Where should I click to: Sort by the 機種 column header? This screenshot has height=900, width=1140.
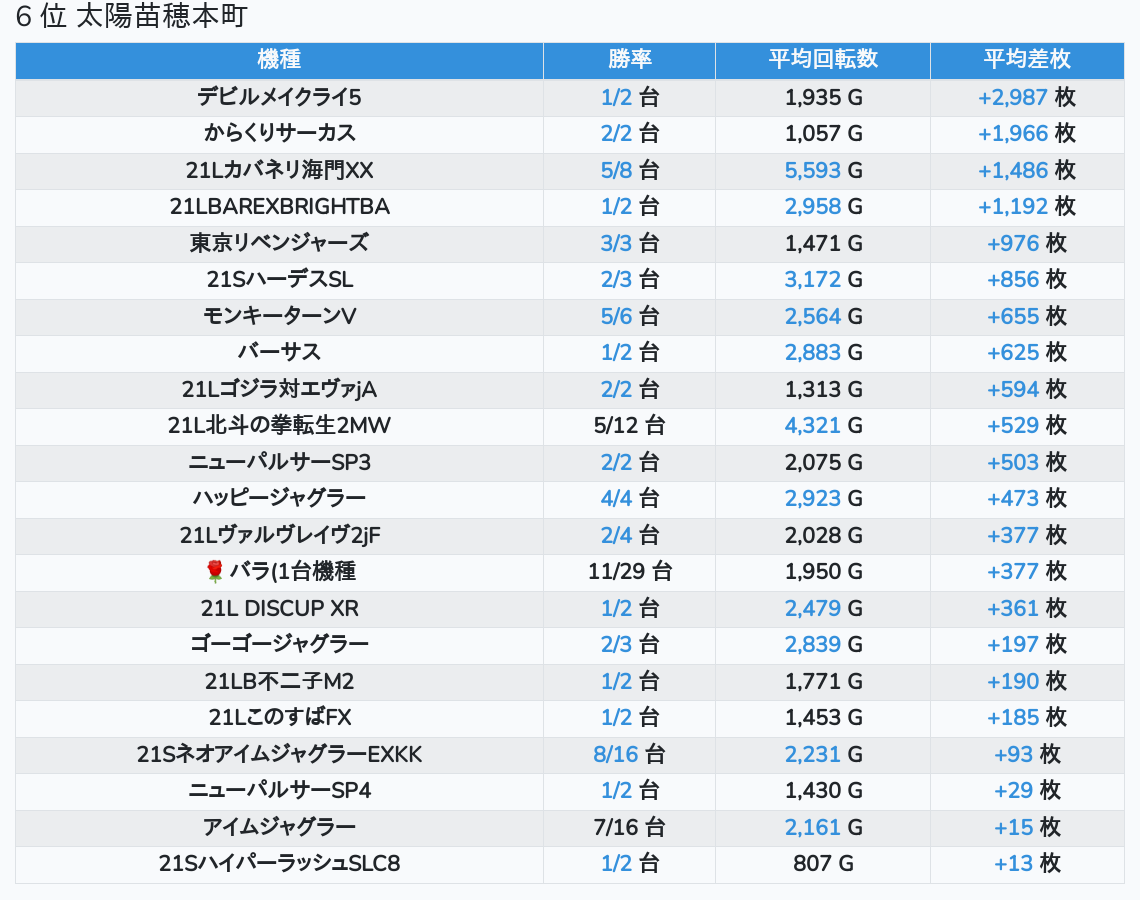click(279, 59)
